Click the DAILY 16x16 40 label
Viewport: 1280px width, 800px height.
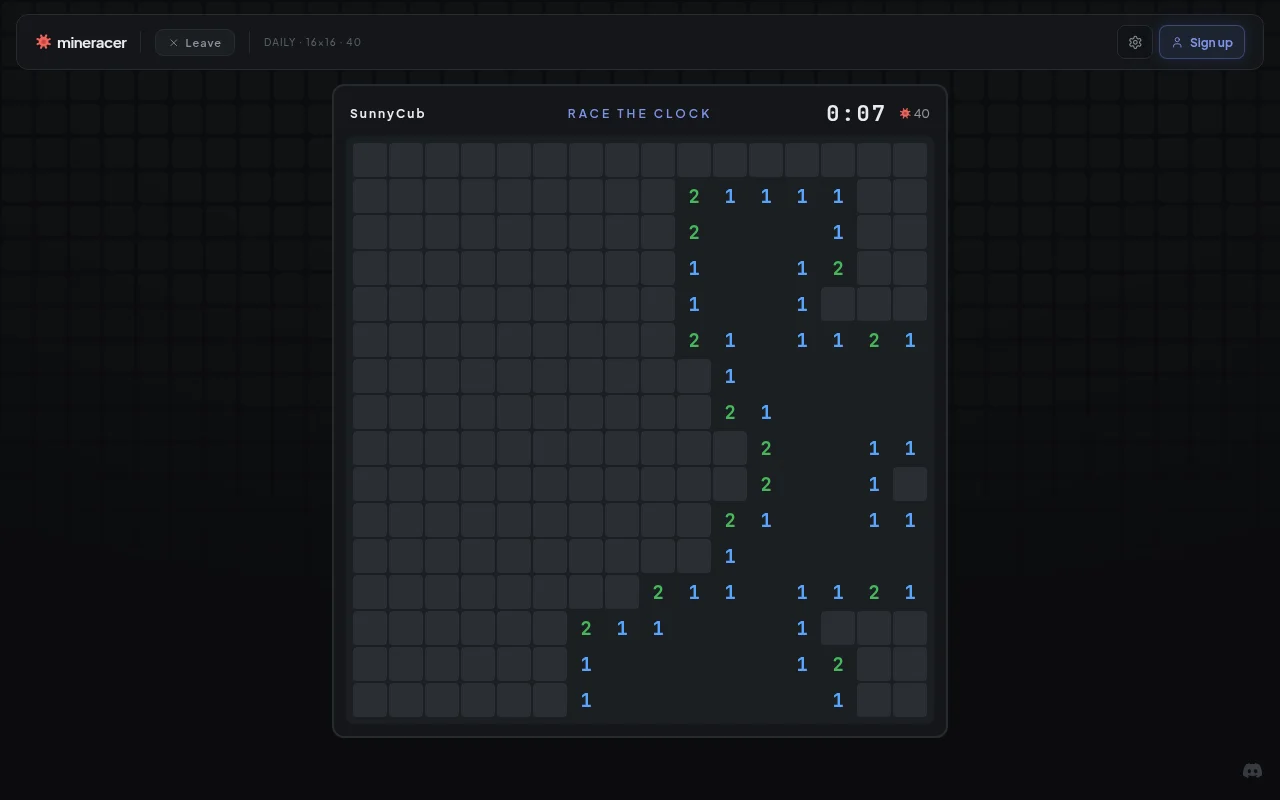[x=312, y=42]
